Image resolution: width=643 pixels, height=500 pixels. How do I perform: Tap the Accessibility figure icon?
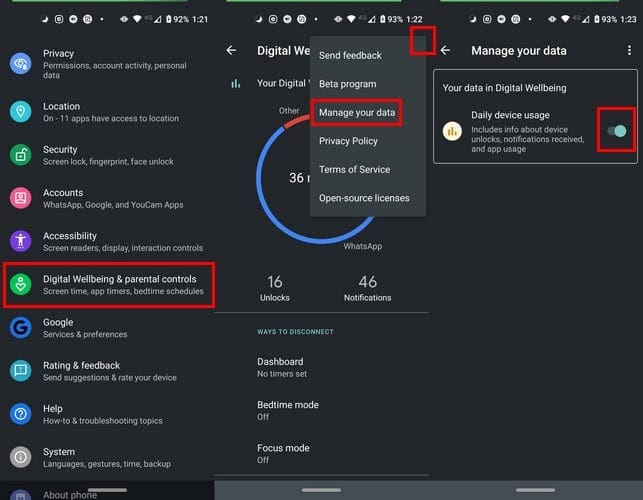tap(21, 241)
